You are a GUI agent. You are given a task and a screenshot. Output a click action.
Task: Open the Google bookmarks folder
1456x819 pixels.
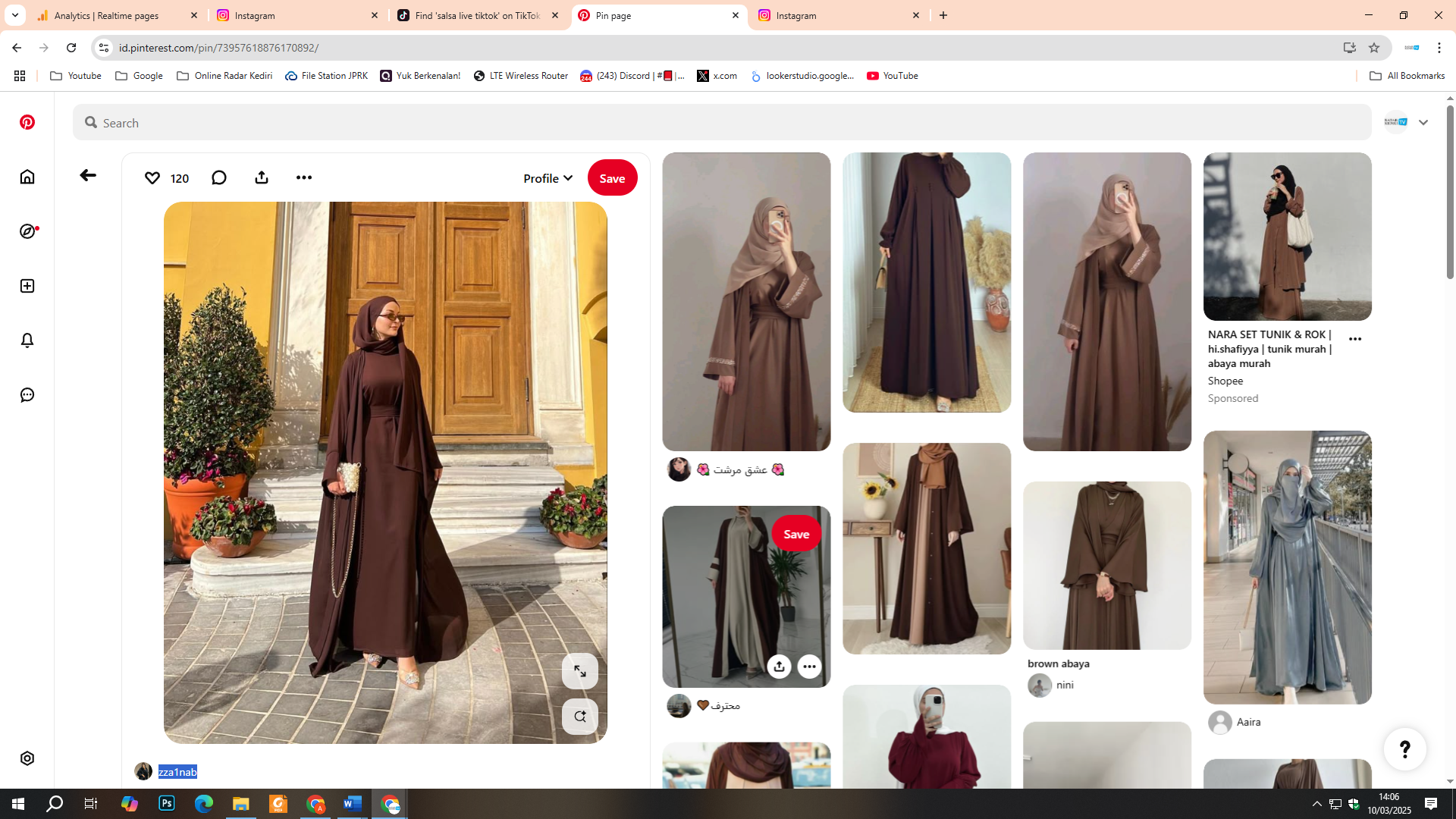(x=139, y=76)
